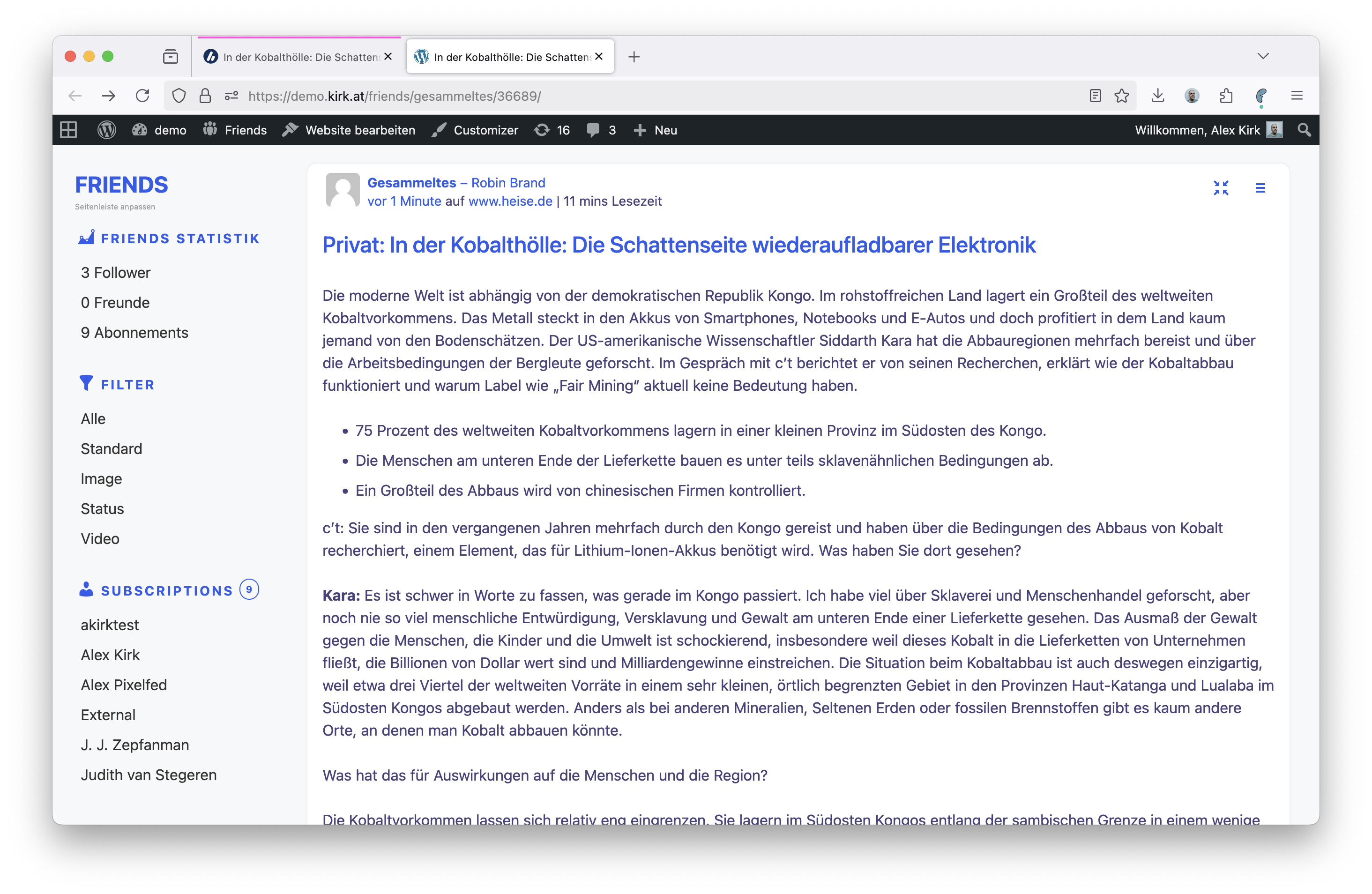This screenshot has width=1372, height=894.
Task: Open the Firefox hamburger menu
Action: [1297, 96]
